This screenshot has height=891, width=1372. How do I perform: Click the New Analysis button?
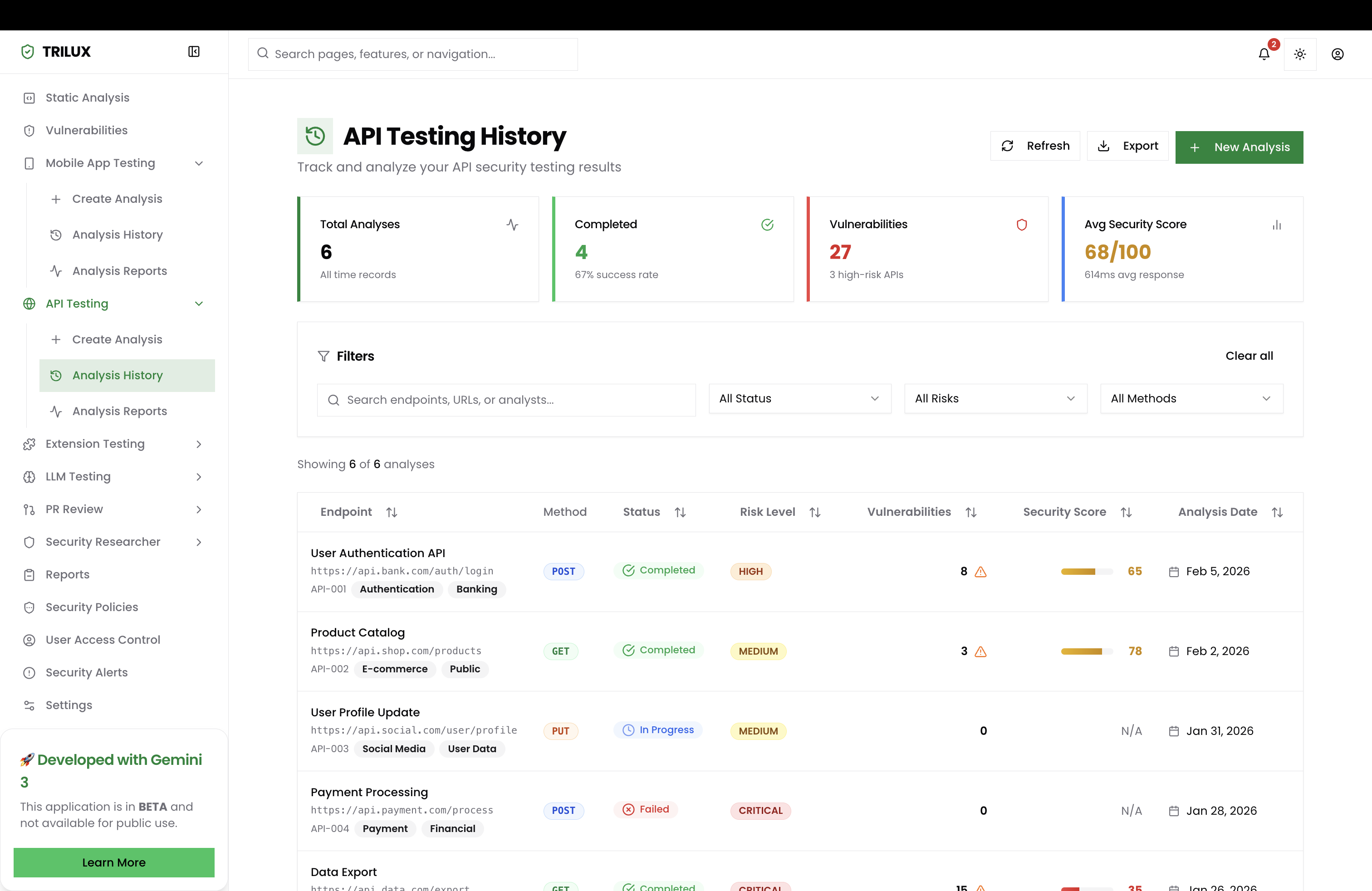tap(1239, 147)
